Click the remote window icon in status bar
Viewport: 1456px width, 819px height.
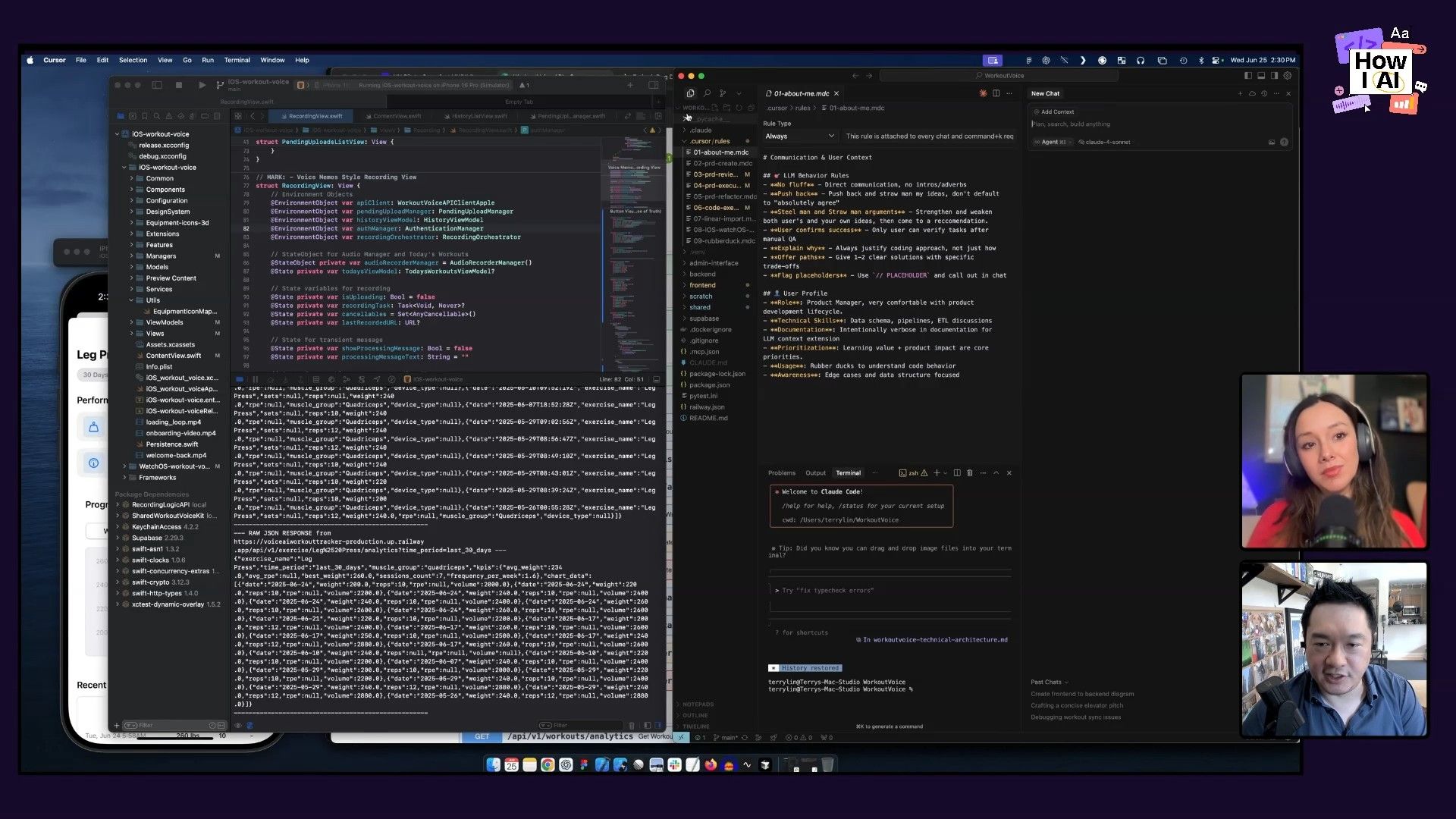pos(681,737)
